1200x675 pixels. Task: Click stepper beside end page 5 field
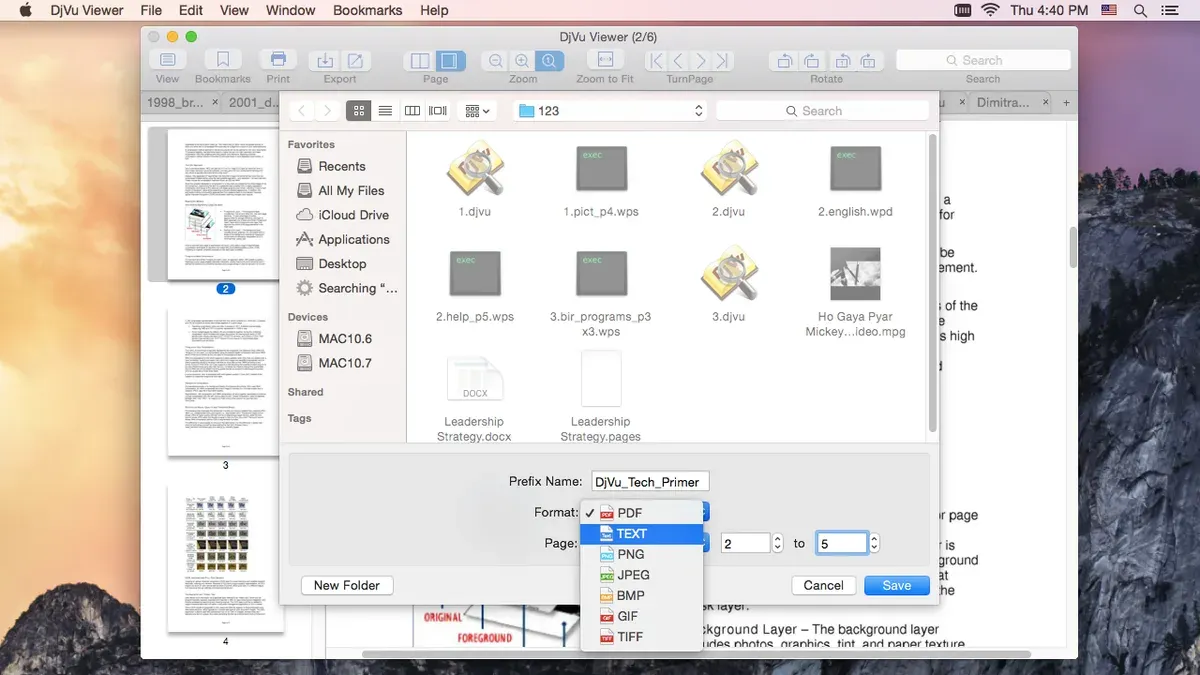(874, 543)
